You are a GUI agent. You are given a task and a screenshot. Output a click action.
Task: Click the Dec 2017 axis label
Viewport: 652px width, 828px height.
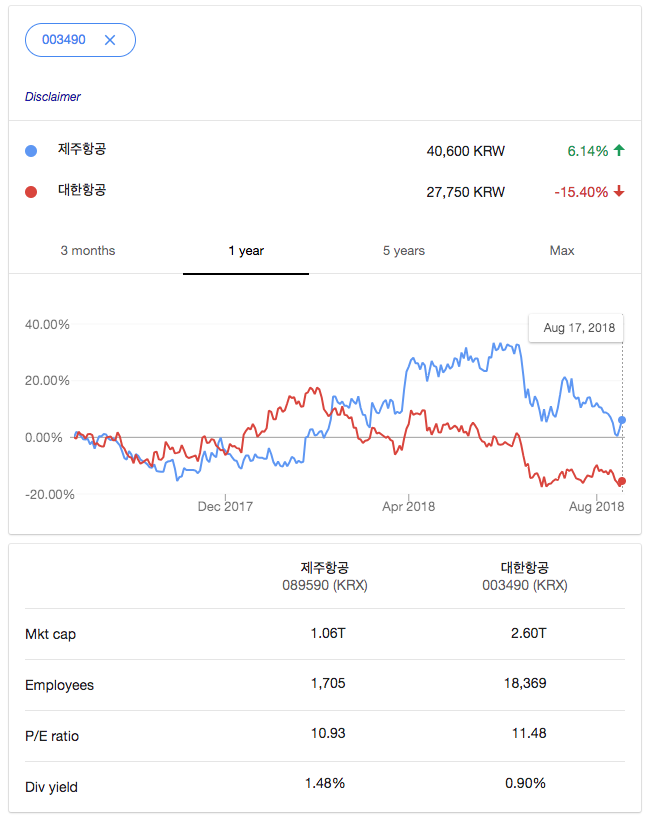point(225,507)
